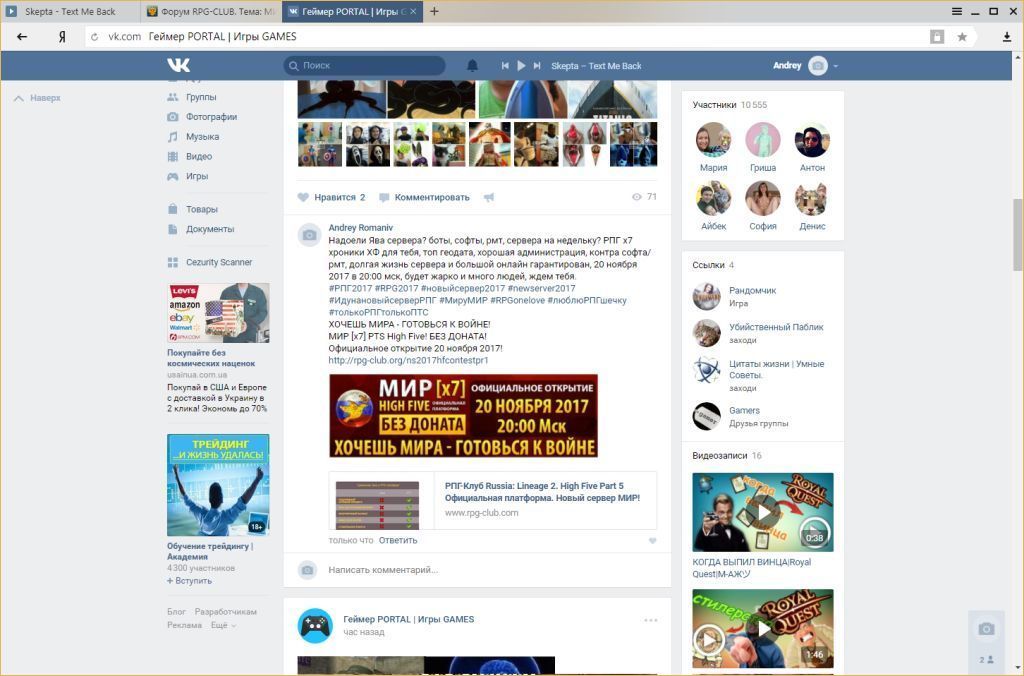This screenshot has height=676, width=1024.
Task: Open member Мария's avatar
Action: (x=713, y=139)
